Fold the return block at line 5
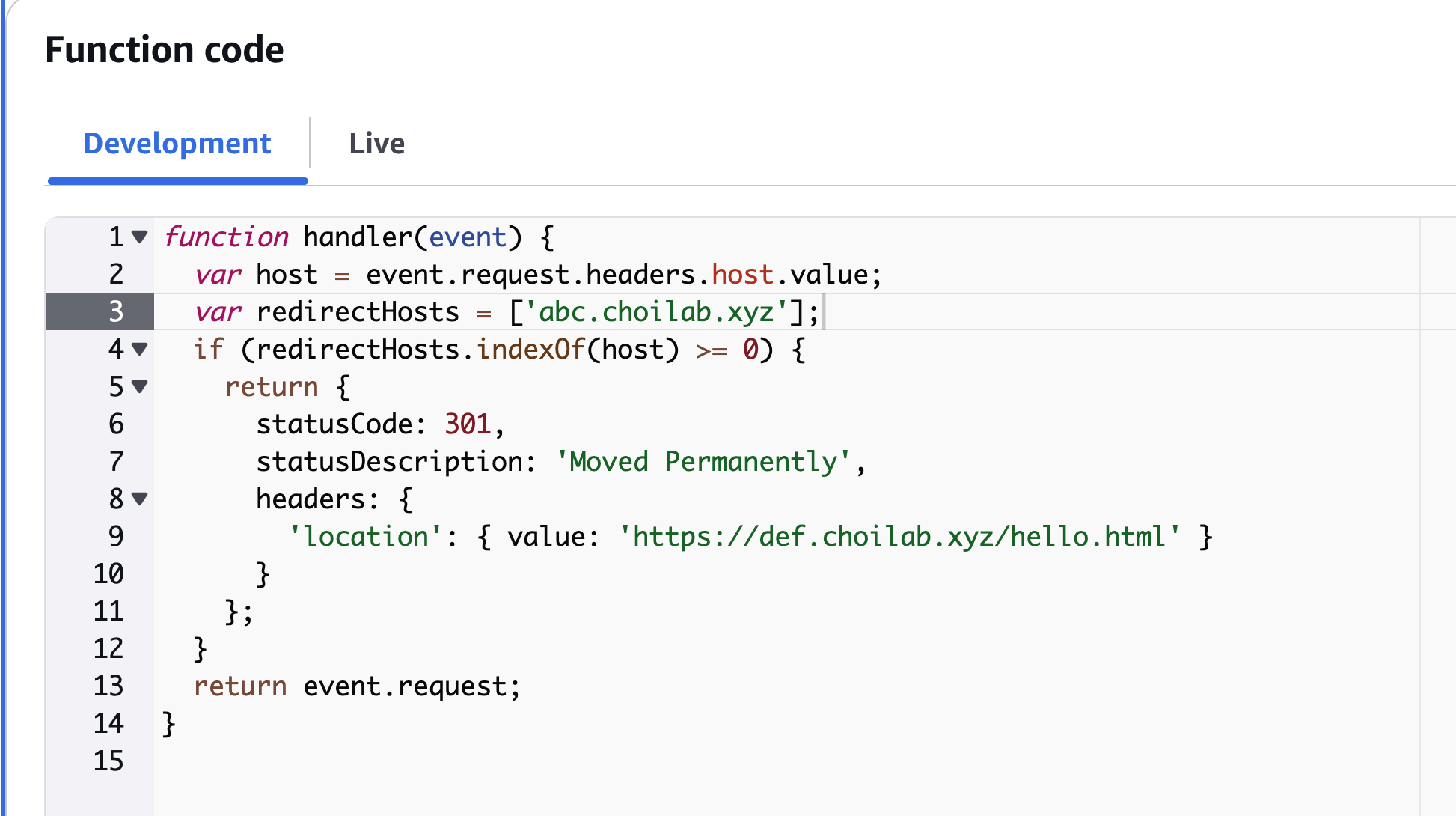 139,386
